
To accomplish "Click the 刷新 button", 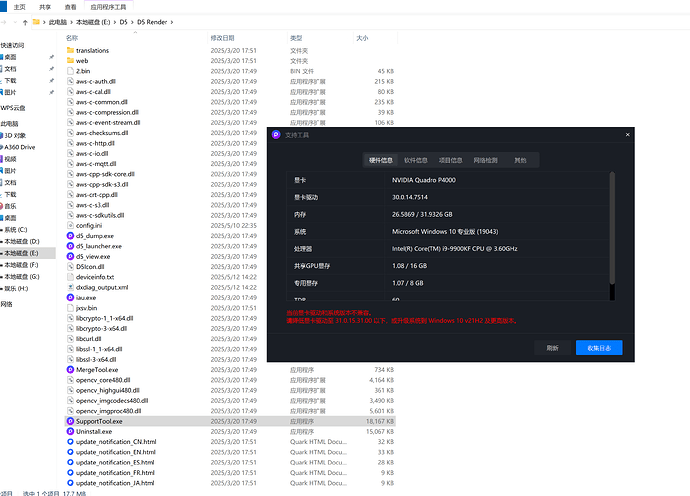I will (552, 348).
